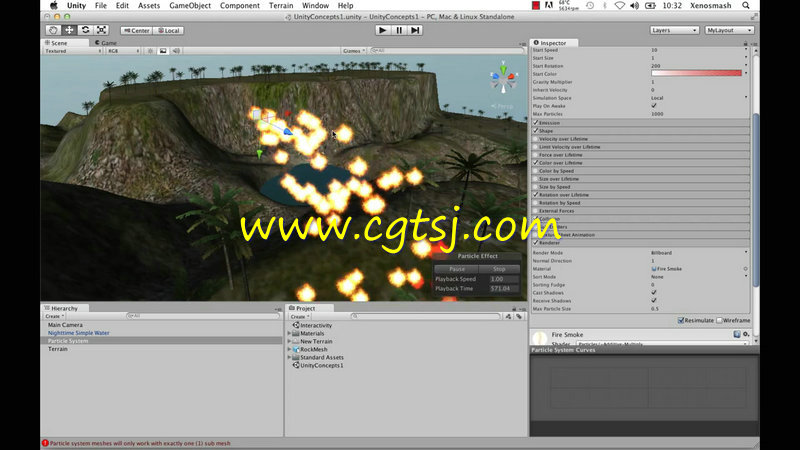Open Fire Smoke material help icon

737,334
